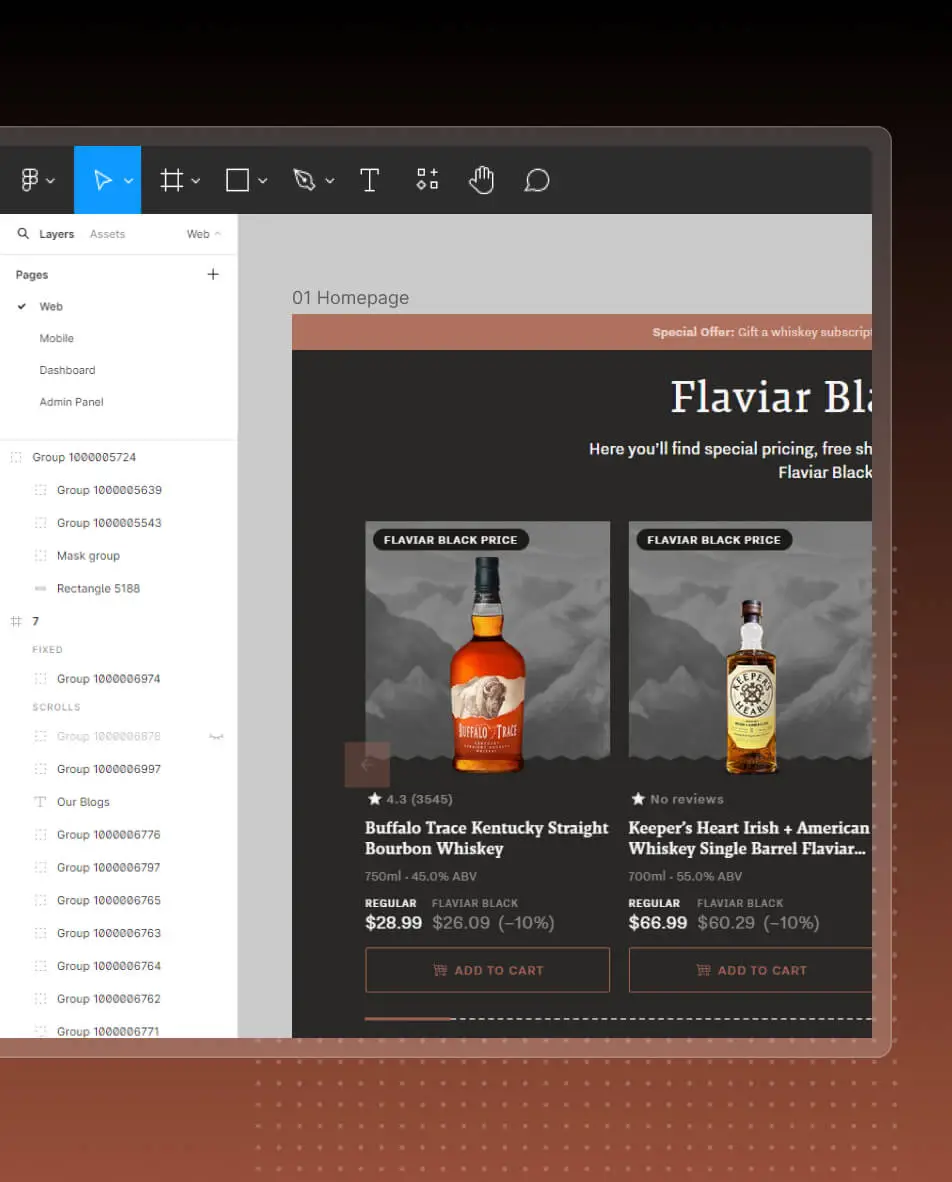Viewport: 952px width, 1182px height.
Task: Click the star icon beside 4.3 rating
Action: click(x=375, y=798)
